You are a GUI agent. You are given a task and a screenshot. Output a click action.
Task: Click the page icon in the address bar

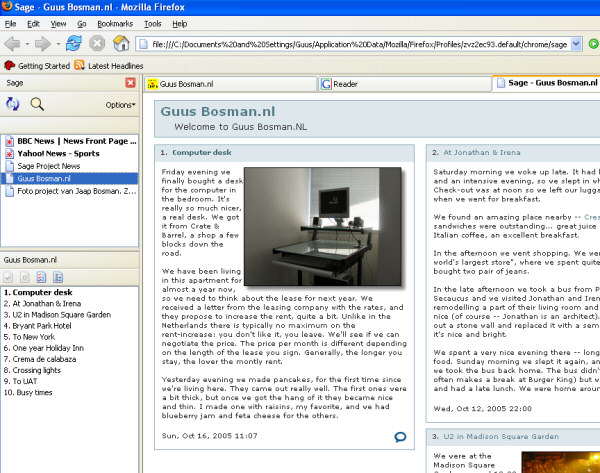(143, 44)
